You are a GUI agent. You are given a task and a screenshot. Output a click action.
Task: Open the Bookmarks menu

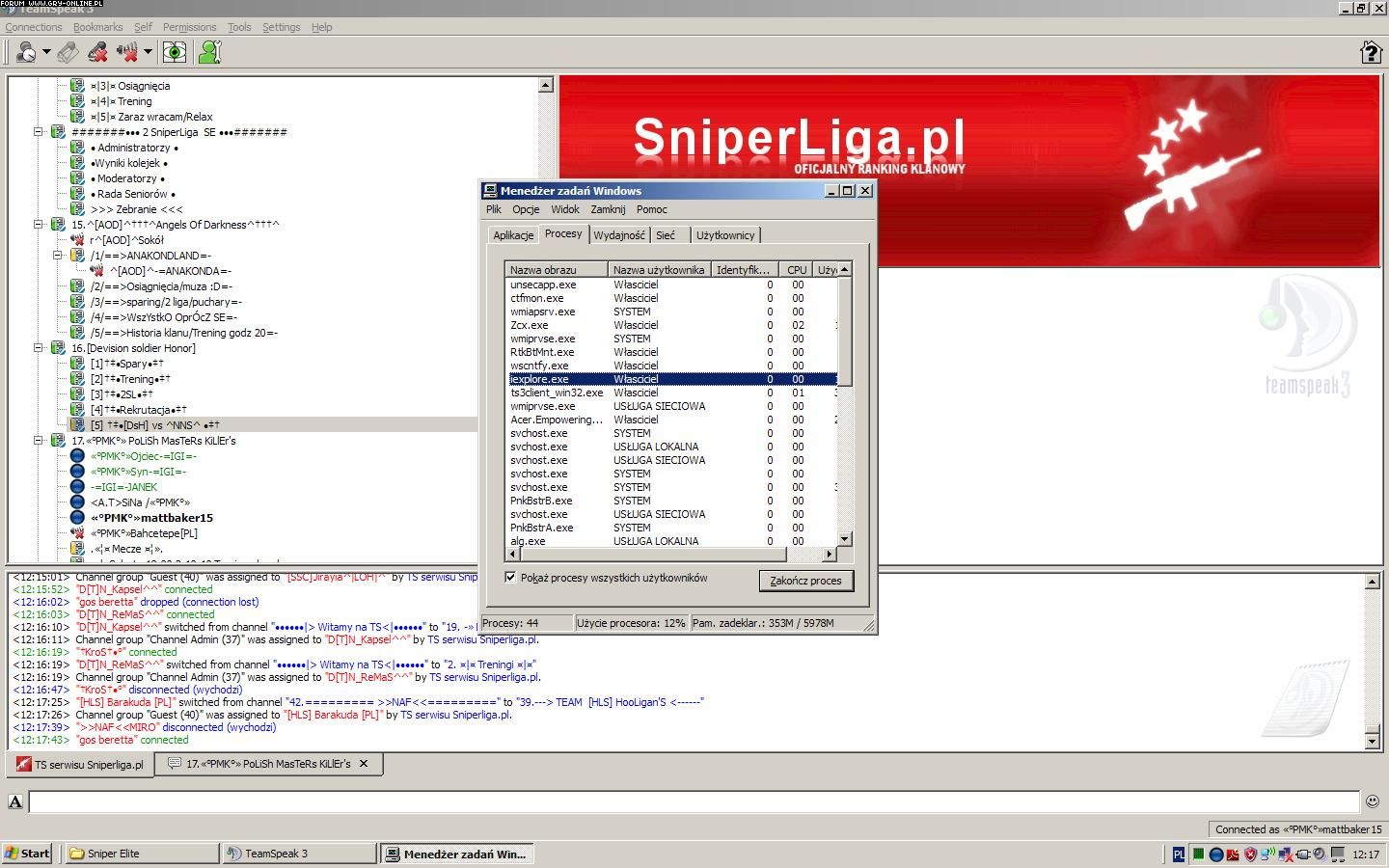(x=97, y=27)
